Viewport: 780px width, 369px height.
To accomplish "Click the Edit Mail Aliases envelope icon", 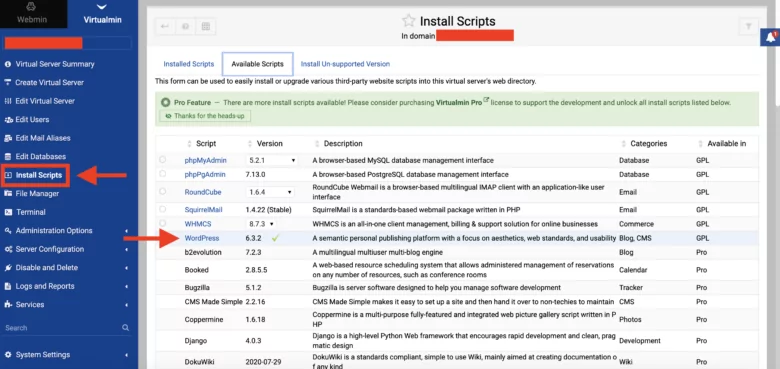I will [7, 138].
